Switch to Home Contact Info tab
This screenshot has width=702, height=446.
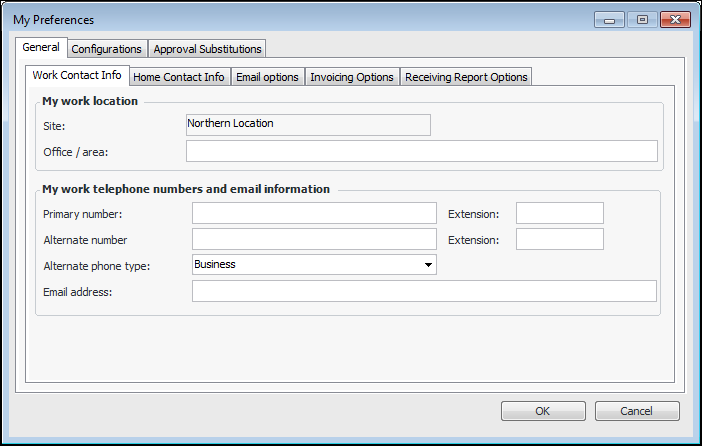pos(179,77)
